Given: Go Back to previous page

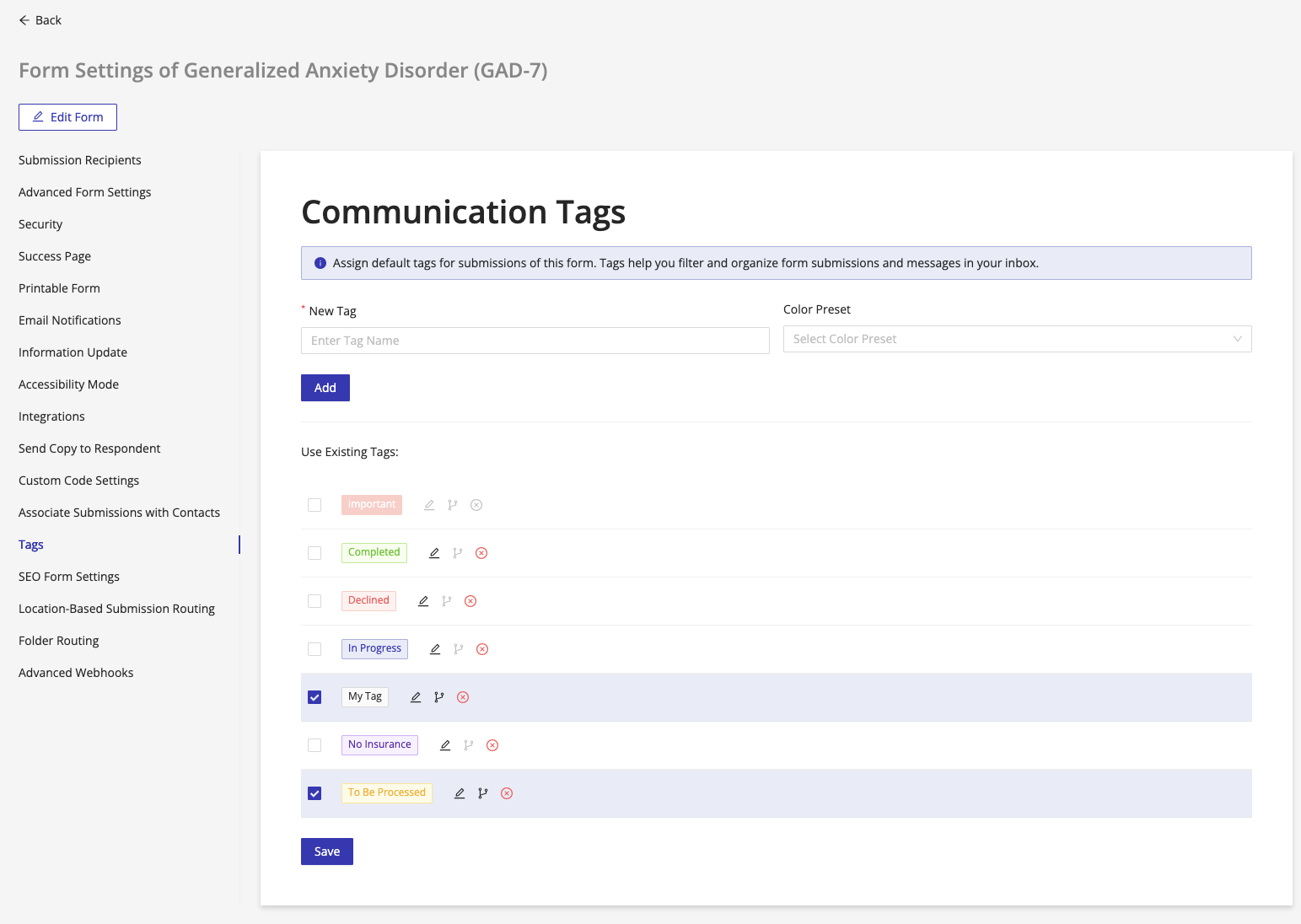Looking at the screenshot, I should click(40, 20).
